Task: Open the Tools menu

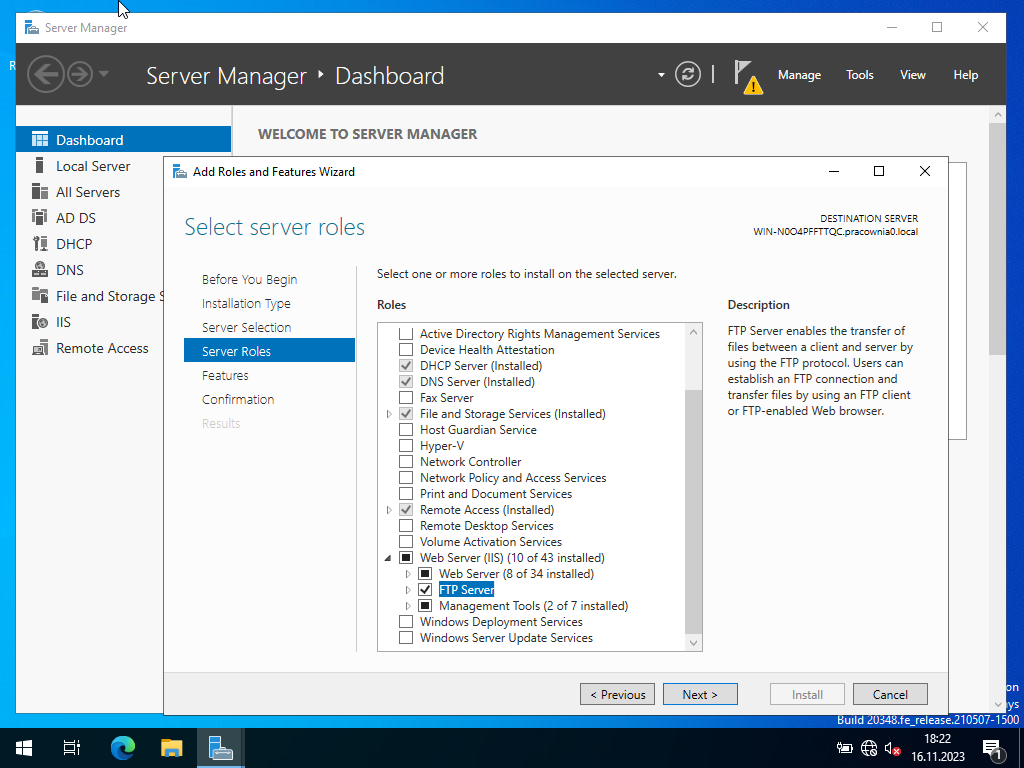Action: (859, 75)
